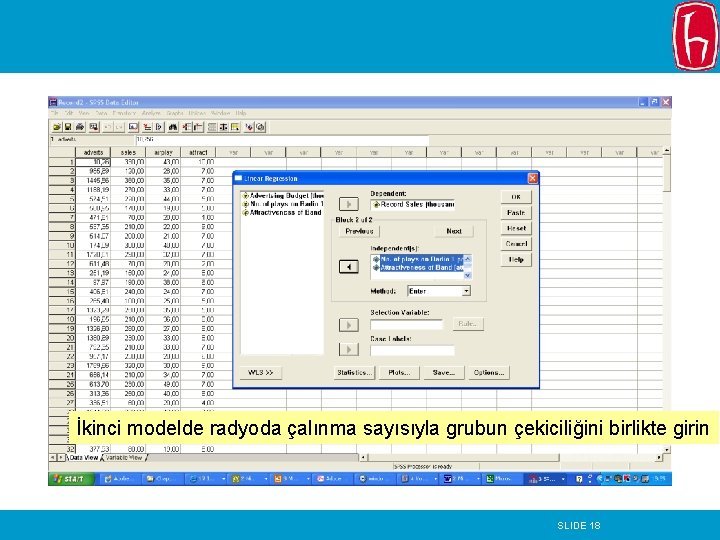
Task: Open the Options... dialog
Action: click(489, 372)
